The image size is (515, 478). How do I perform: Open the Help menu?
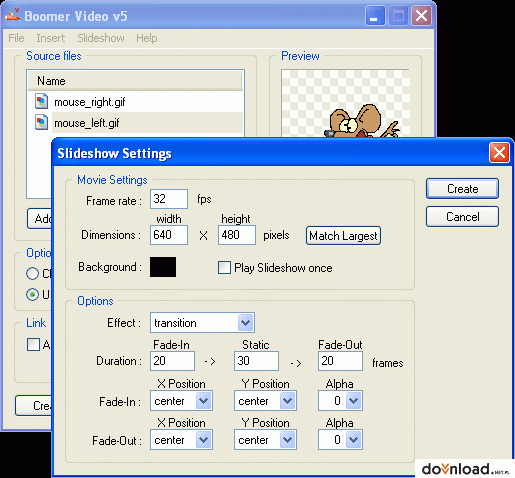pos(147,38)
